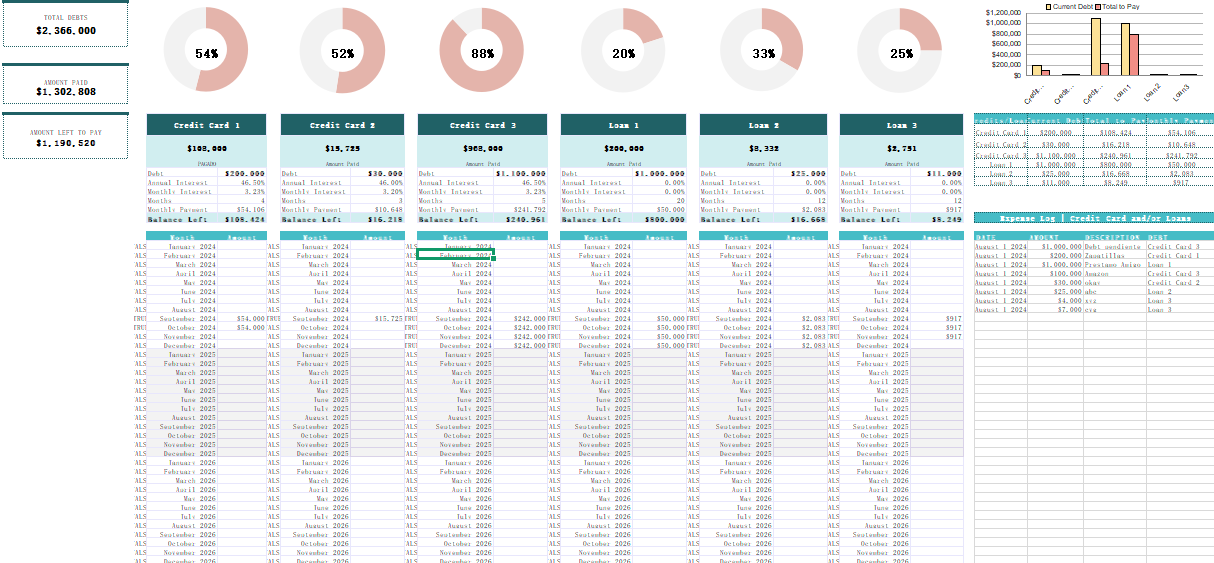Select the Credit Card 2 header
The width and height of the screenshot is (1214, 563).
(342, 125)
